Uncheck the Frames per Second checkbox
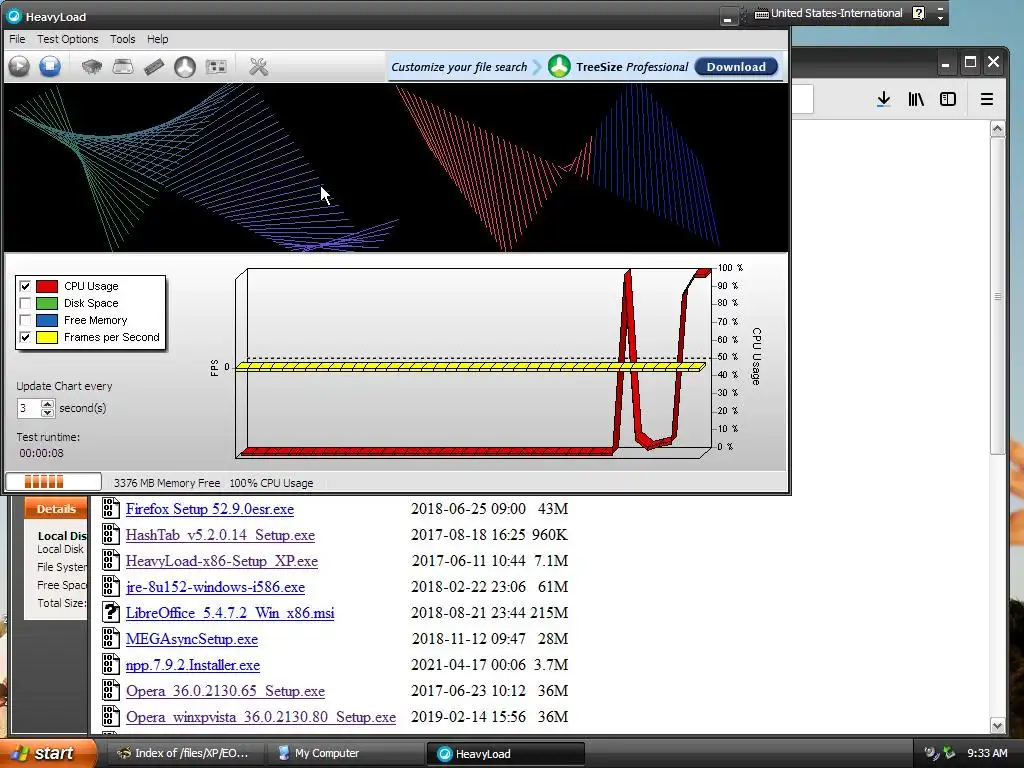 click(x=25, y=337)
